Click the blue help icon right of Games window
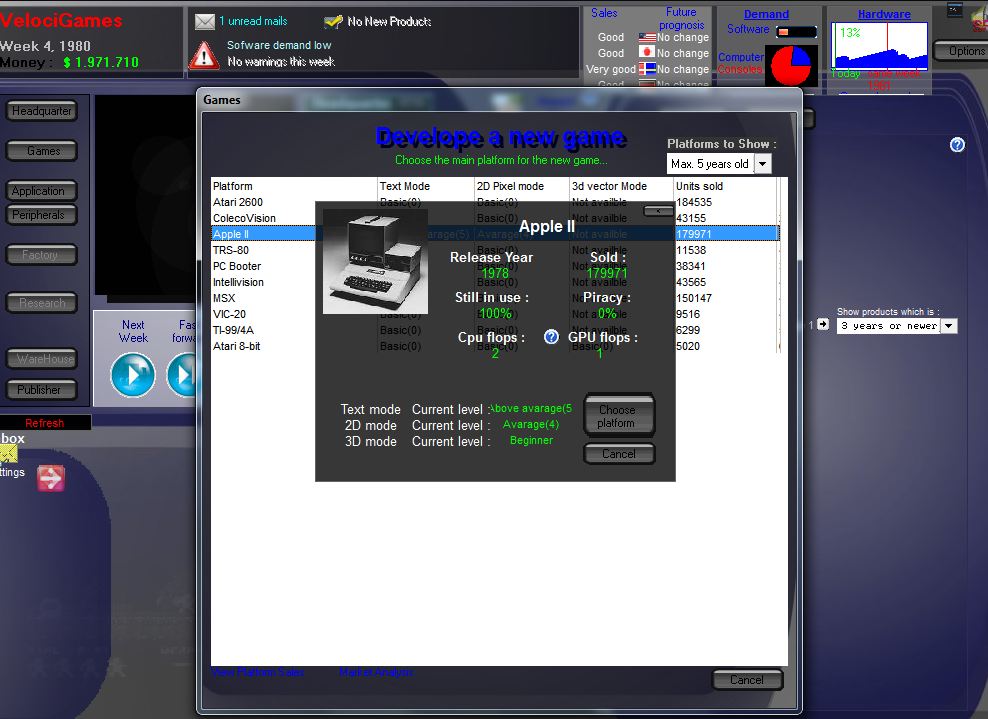 pyautogui.click(x=957, y=145)
